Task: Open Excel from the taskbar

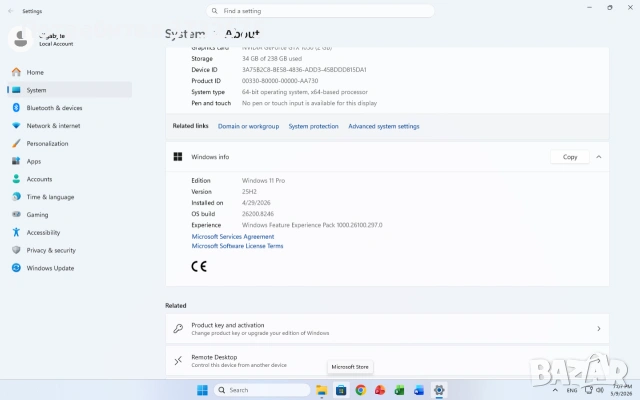Action: (399, 390)
